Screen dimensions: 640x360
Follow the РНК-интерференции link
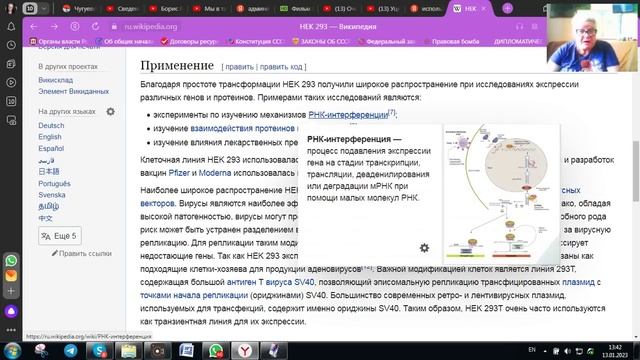click(x=348, y=115)
